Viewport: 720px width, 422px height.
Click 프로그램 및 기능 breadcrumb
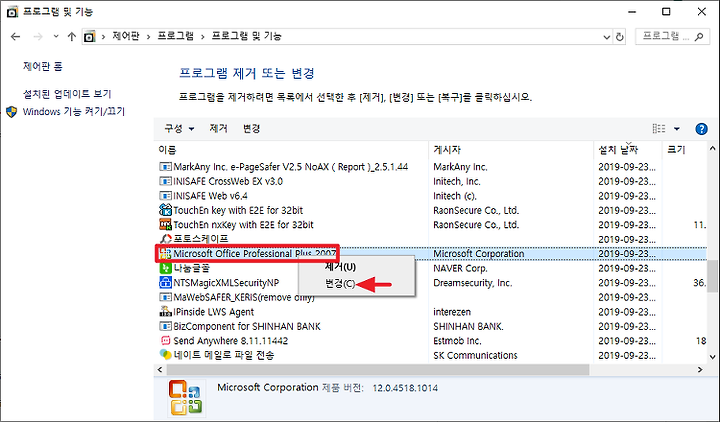pyautogui.click(x=247, y=36)
